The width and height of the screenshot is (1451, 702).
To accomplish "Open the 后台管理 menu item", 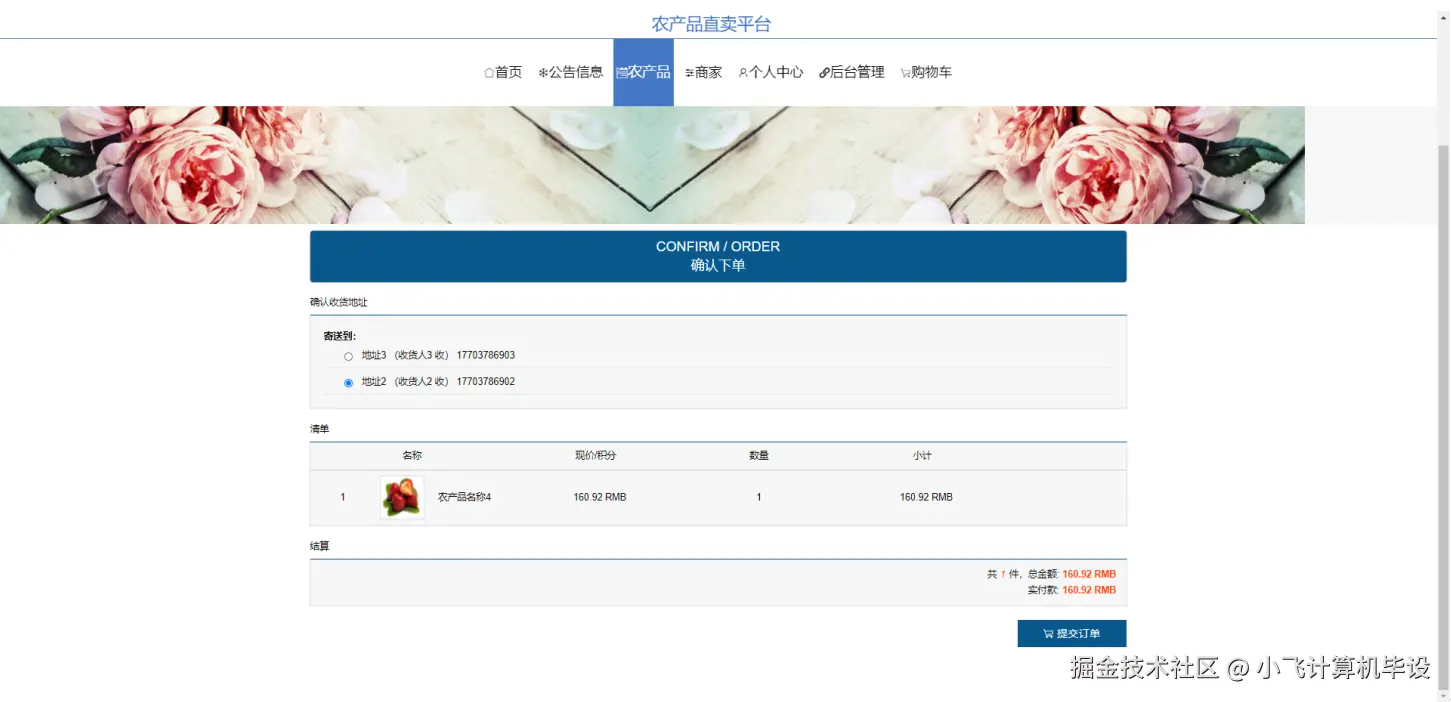I will [852, 72].
